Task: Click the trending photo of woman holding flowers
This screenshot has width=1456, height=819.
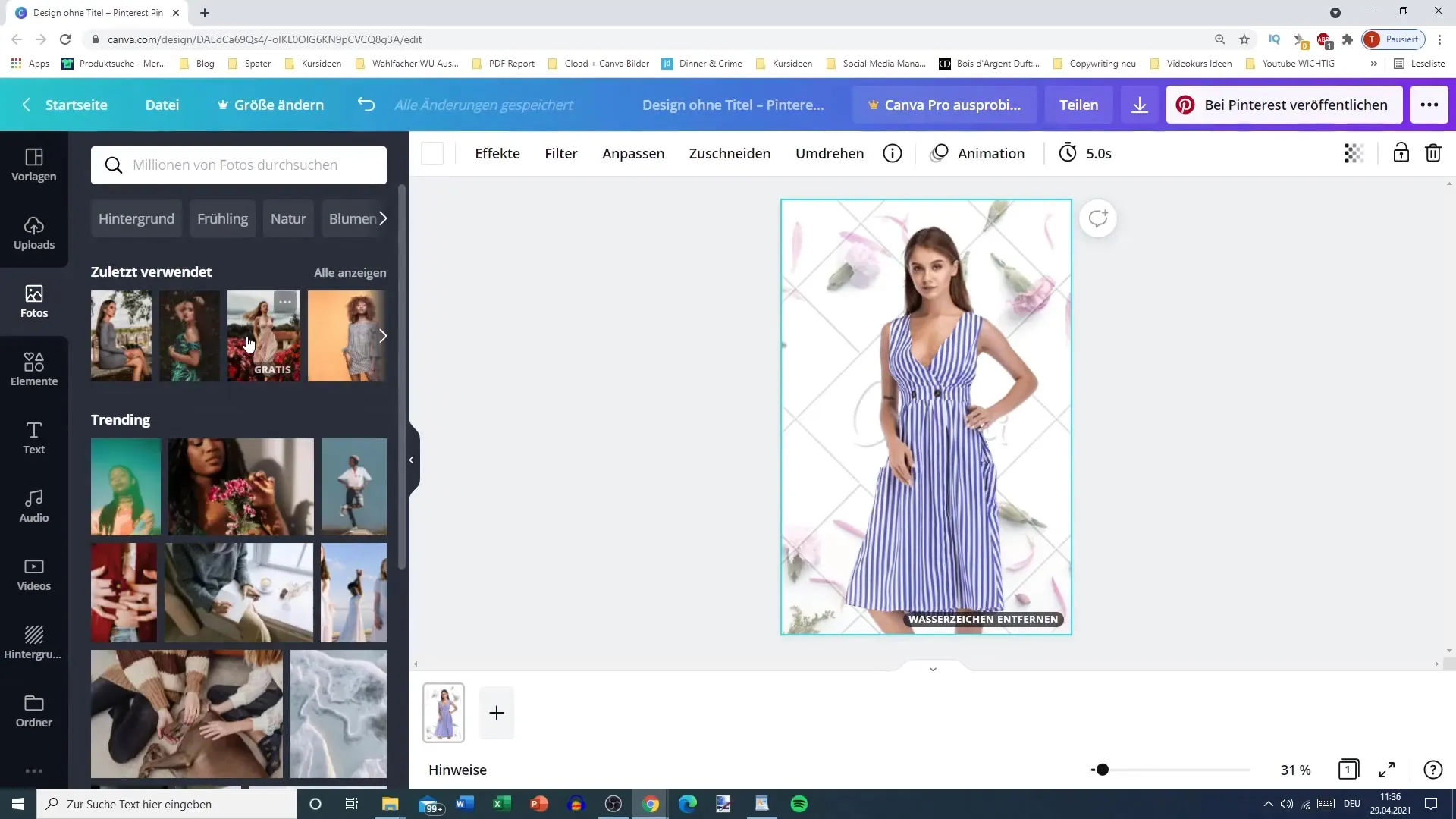Action: pyautogui.click(x=240, y=487)
